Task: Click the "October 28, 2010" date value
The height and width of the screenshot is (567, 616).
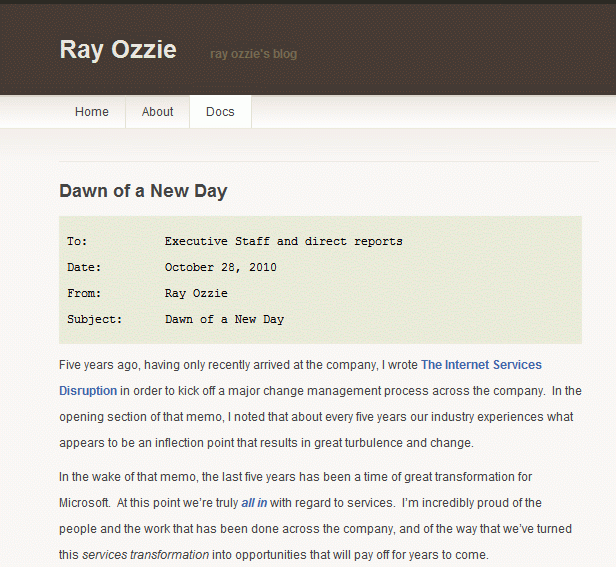Action: (x=221, y=268)
